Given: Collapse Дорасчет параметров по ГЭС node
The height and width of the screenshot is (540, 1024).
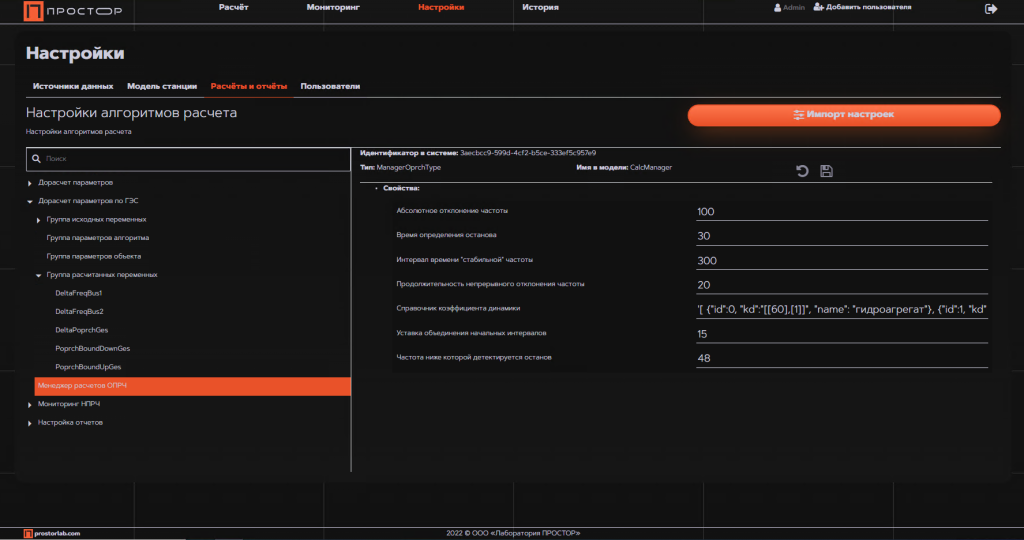Looking at the screenshot, I should [30, 201].
